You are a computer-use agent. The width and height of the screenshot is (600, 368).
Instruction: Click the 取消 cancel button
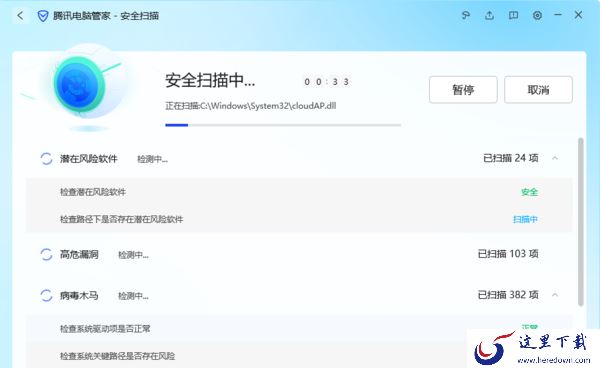pos(538,90)
